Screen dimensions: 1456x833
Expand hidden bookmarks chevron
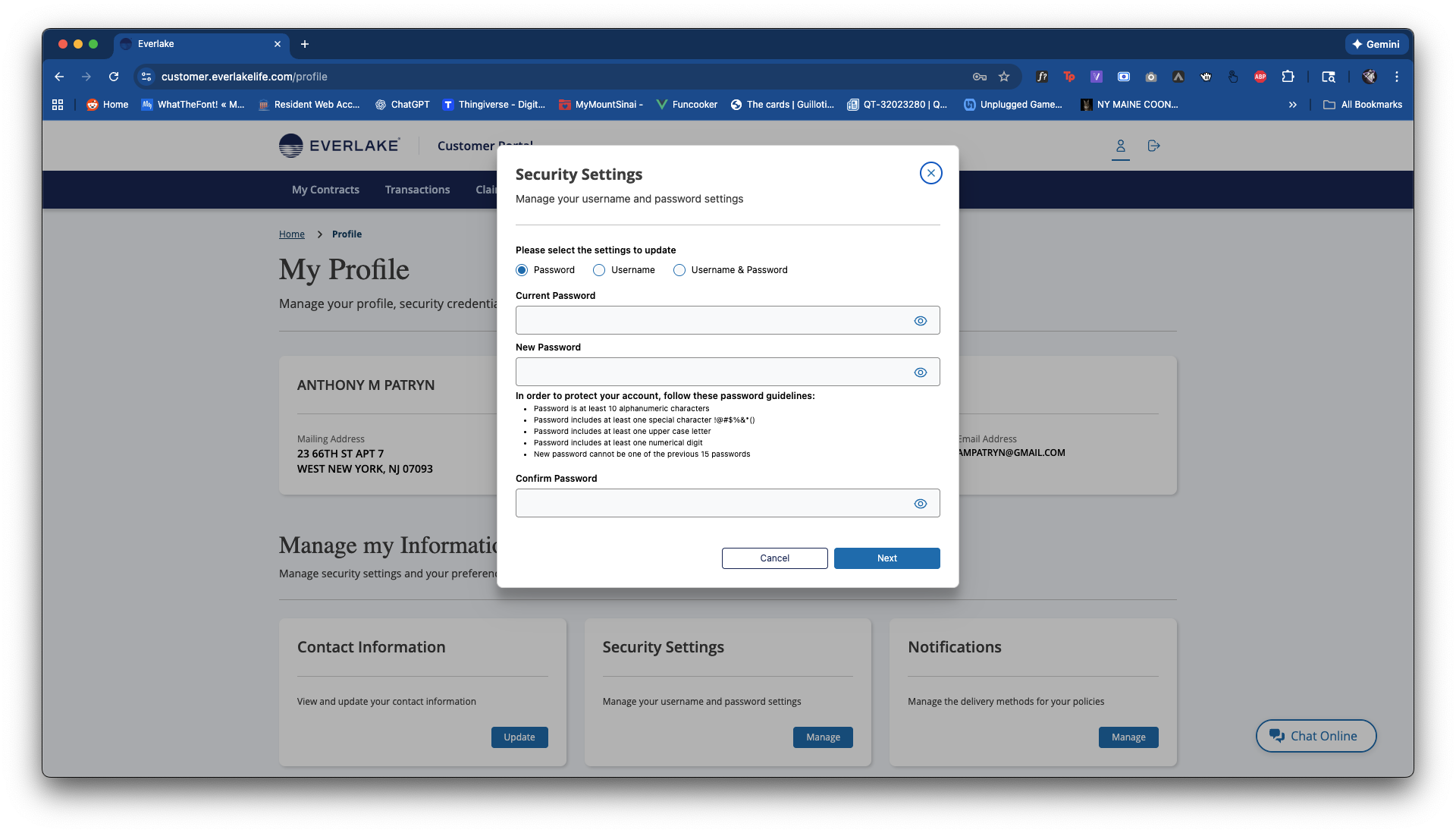pos(1292,105)
